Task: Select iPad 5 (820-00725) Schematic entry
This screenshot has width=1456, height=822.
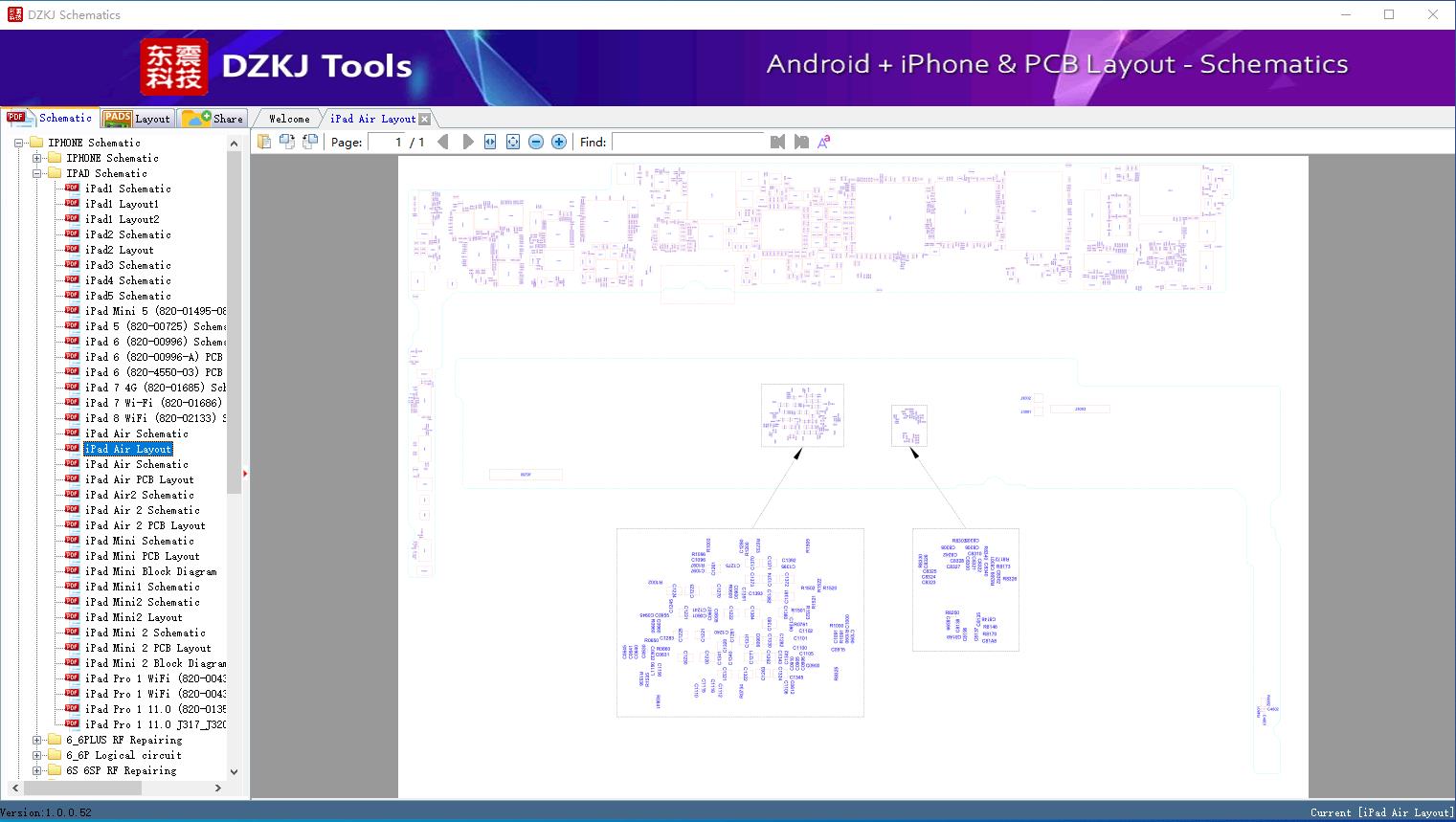Action: point(155,327)
